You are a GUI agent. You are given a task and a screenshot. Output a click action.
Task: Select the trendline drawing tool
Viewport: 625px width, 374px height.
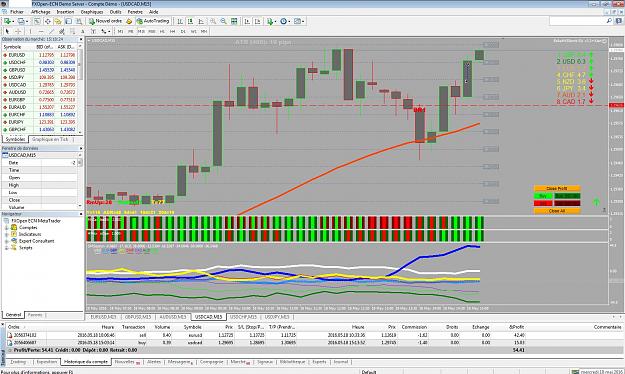click(x=51, y=31)
